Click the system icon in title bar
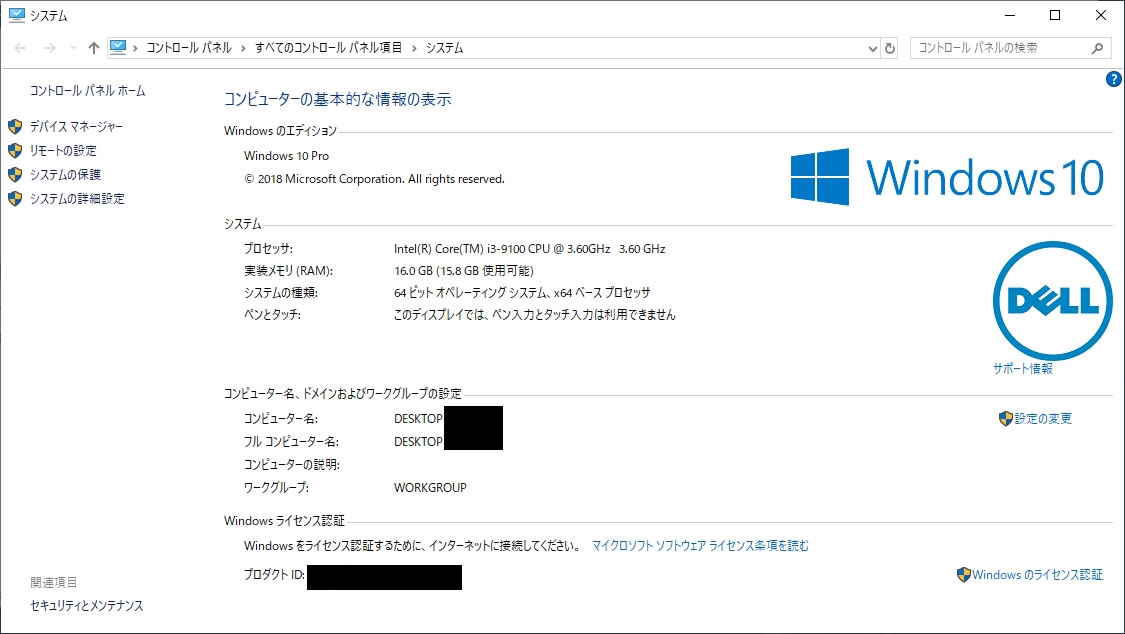The width and height of the screenshot is (1125, 634). [17, 15]
